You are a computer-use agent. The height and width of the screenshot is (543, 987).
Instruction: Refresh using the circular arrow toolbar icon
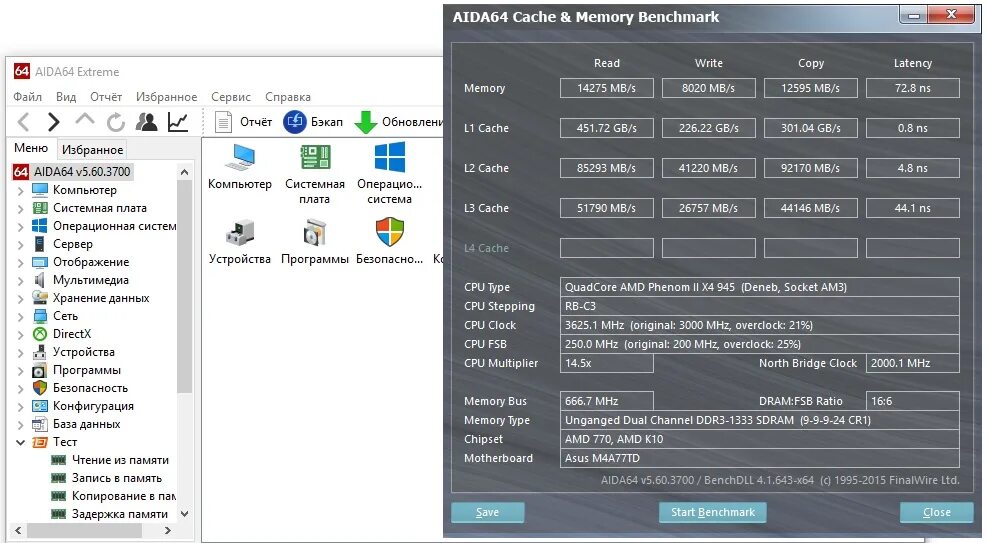[116, 122]
